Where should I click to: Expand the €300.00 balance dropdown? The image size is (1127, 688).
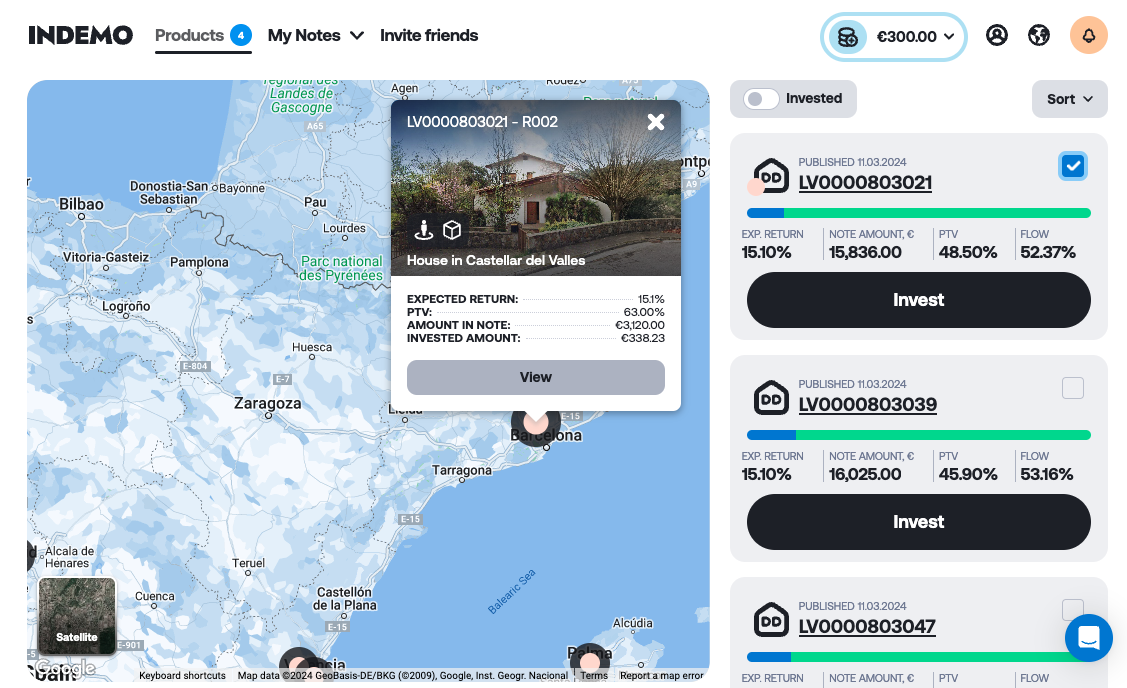893,37
